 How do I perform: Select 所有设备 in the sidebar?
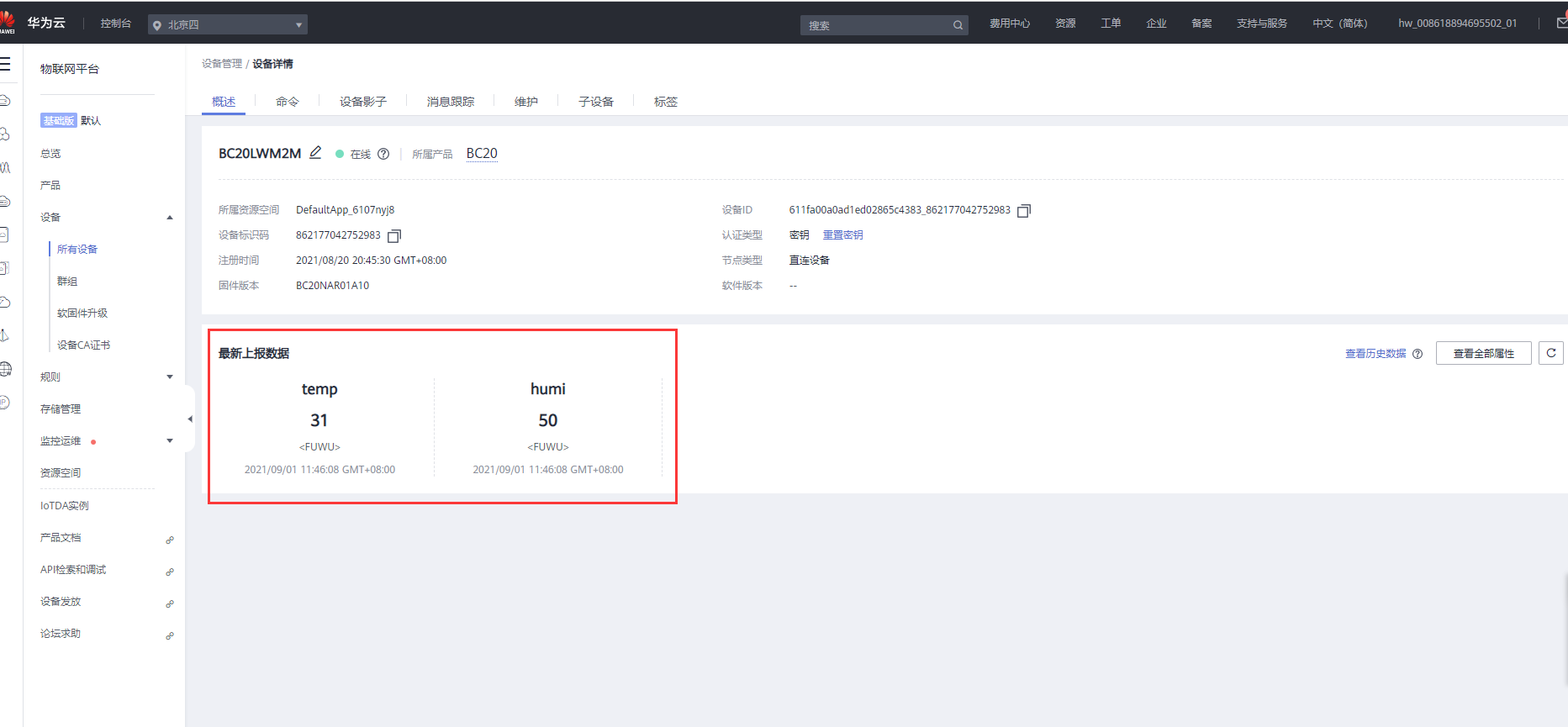click(x=77, y=250)
